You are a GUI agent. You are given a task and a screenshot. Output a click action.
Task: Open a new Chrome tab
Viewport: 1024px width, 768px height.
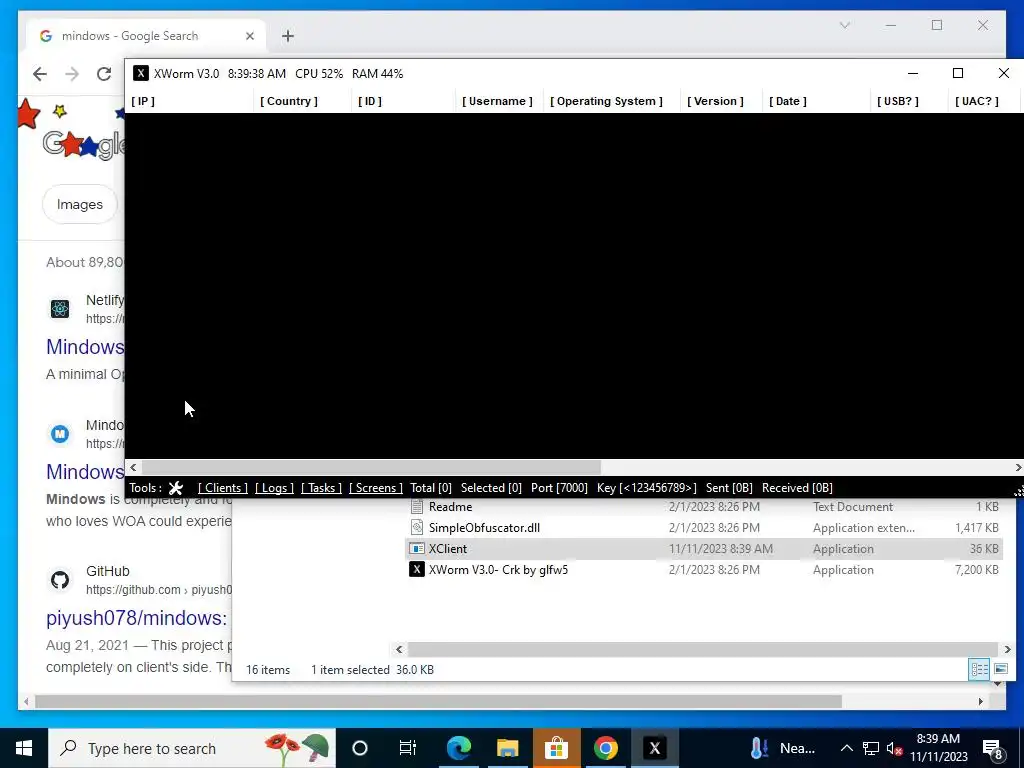tap(287, 36)
